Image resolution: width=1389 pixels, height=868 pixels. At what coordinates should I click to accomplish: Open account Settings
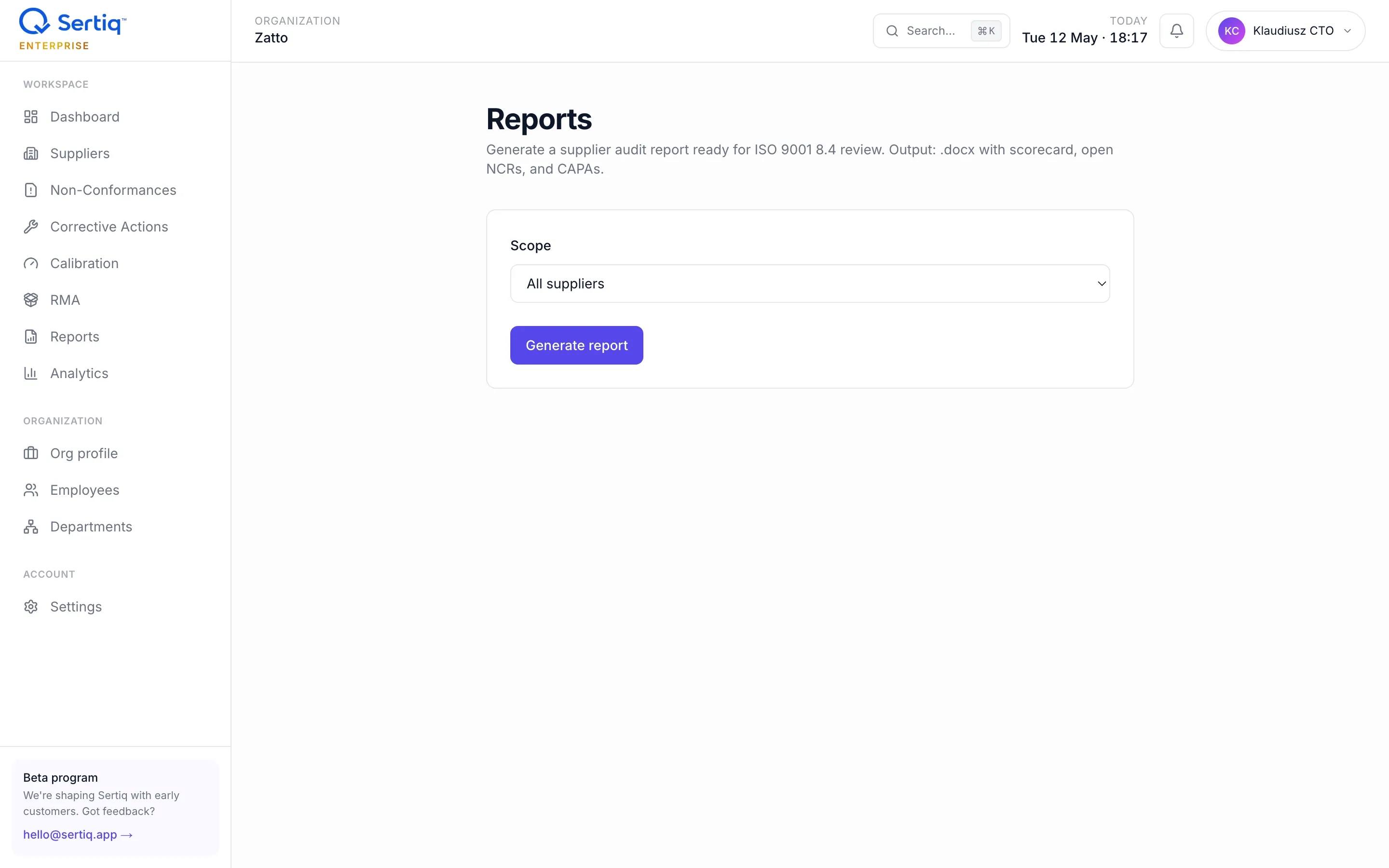(x=115, y=607)
